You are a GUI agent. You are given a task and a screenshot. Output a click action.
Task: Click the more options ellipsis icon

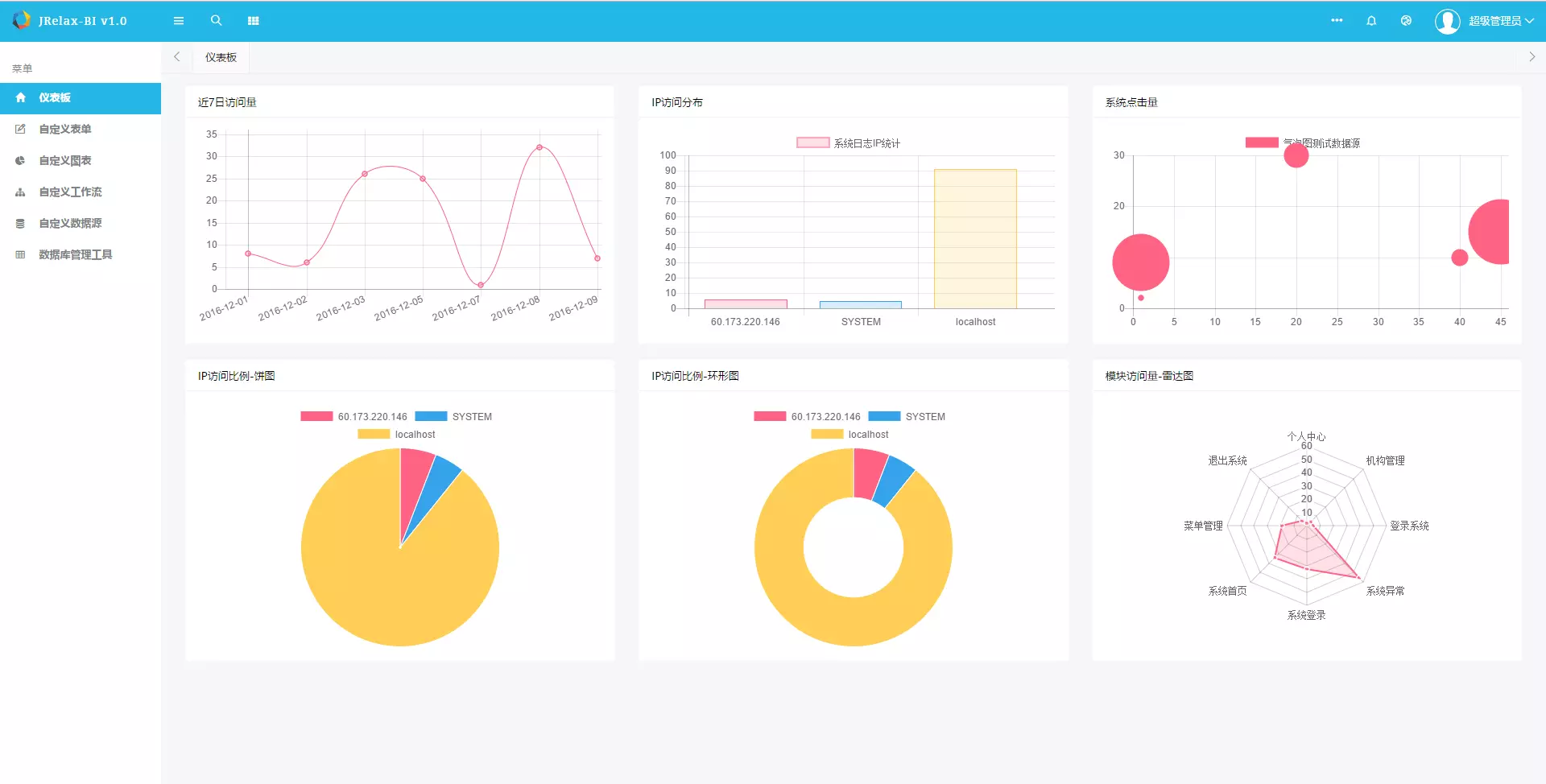point(1337,20)
